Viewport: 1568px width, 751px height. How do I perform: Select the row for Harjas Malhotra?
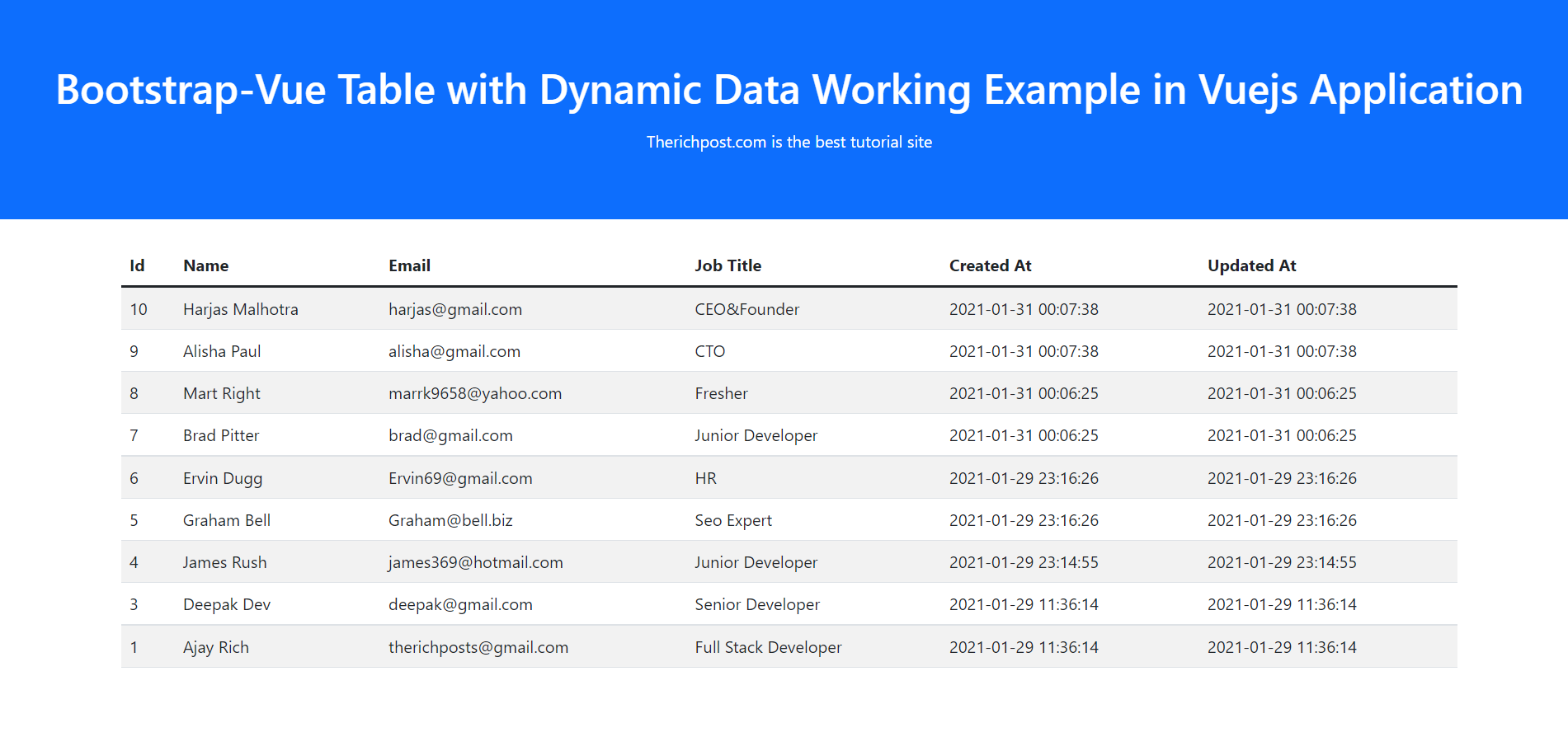(x=241, y=309)
